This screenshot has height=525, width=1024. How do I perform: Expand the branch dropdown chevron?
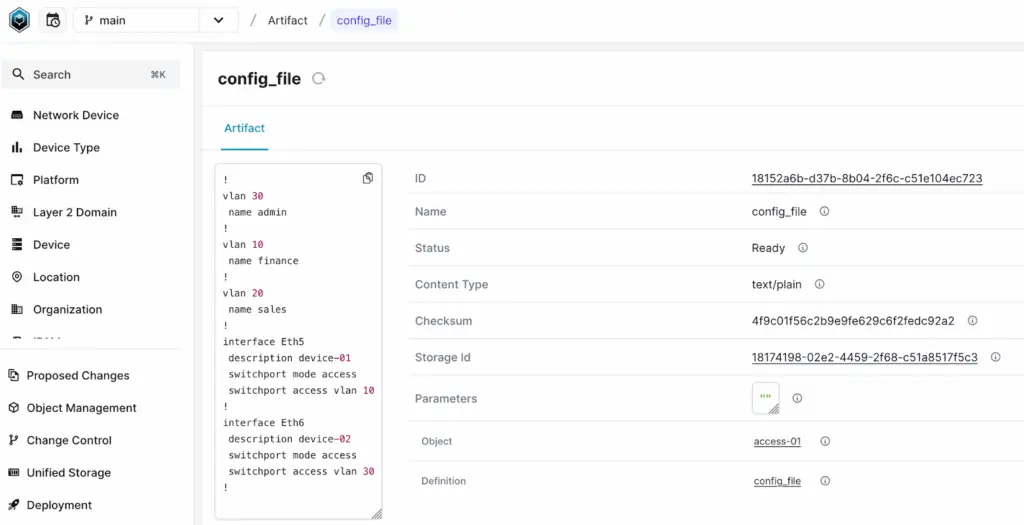[219, 20]
